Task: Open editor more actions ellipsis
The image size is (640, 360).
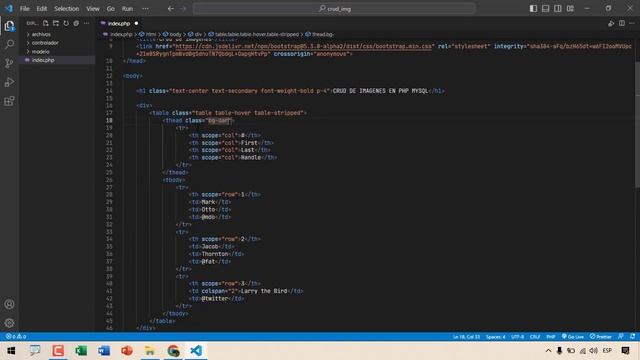Action: [x=632, y=24]
